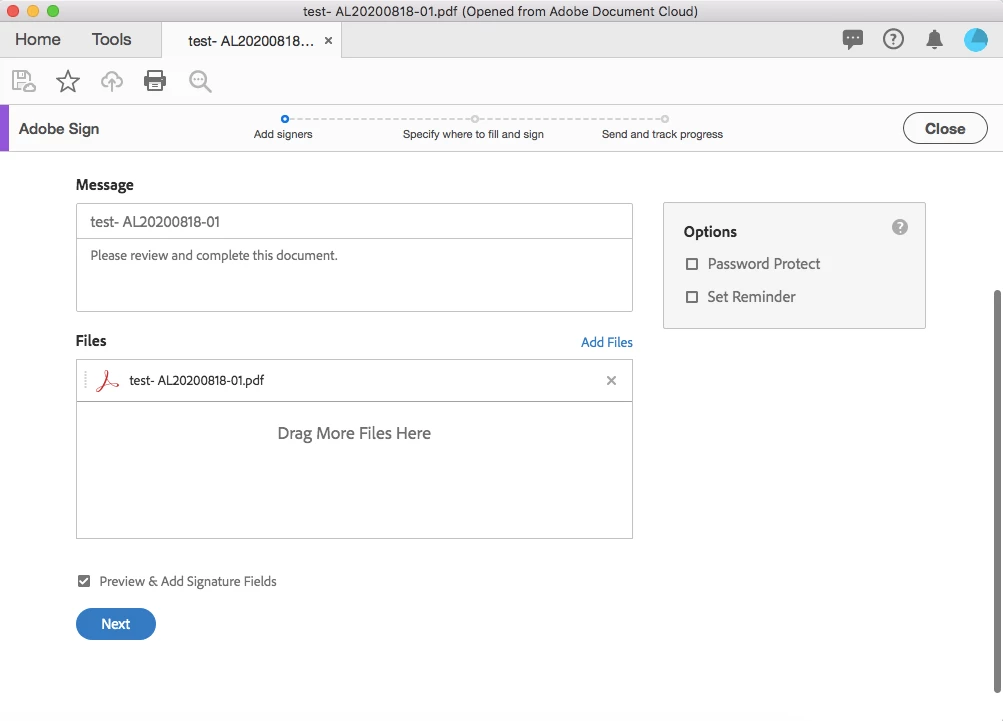This screenshot has height=721, width=1003.
Task: Close the Adobe Sign panel
Action: (945, 129)
